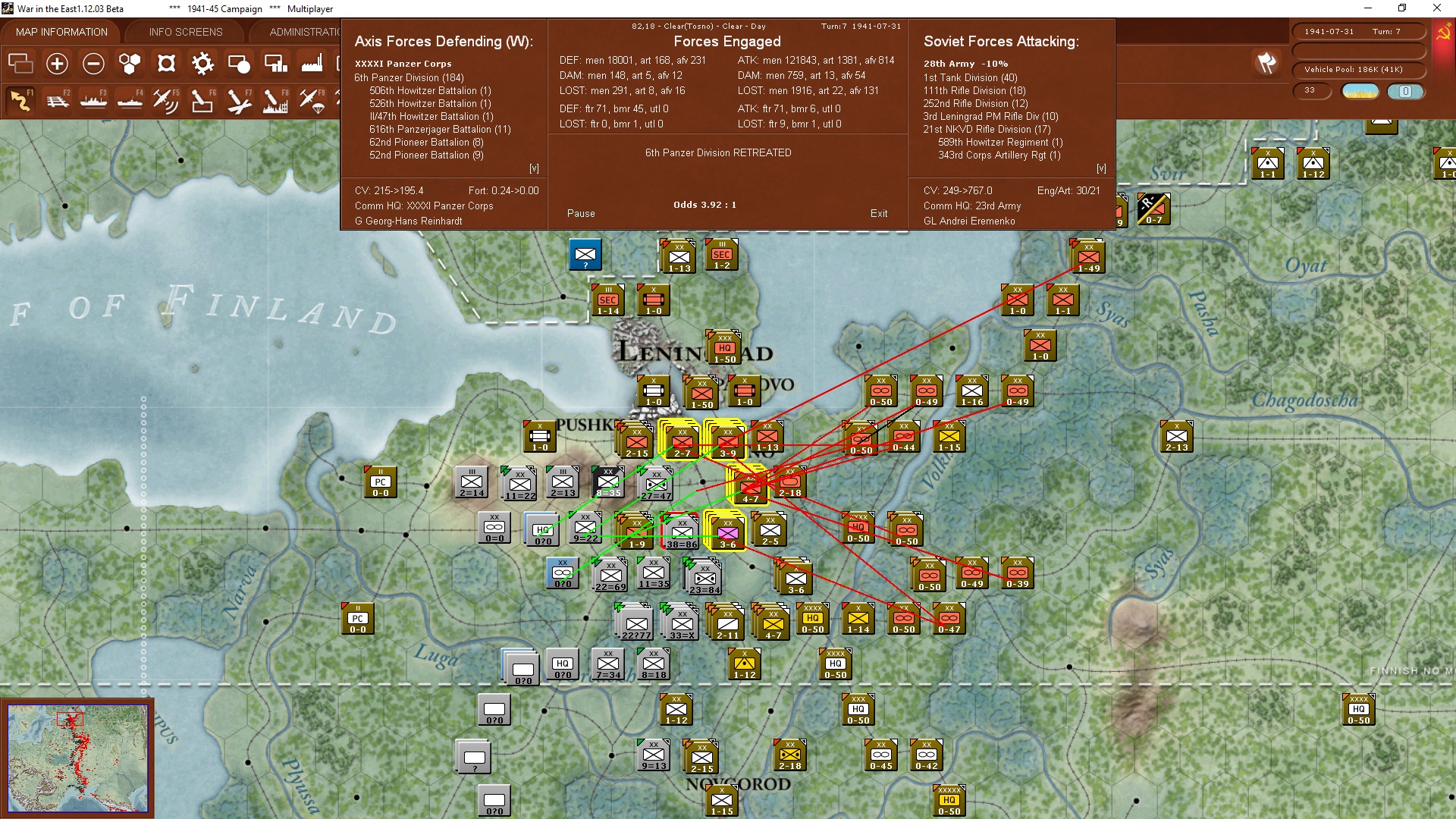The width and height of the screenshot is (1456, 819).
Task: Select highlighted 4-7 Soviet unit counter
Action: click(750, 488)
